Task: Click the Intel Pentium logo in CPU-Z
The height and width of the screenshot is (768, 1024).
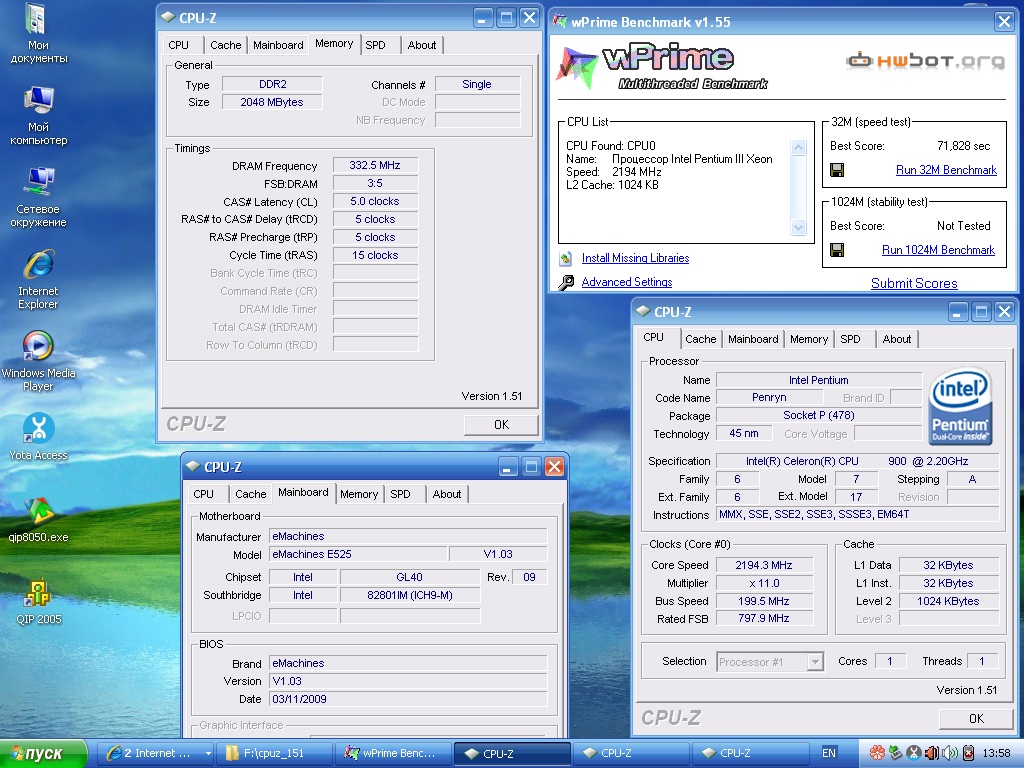Action: (x=959, y=406)
